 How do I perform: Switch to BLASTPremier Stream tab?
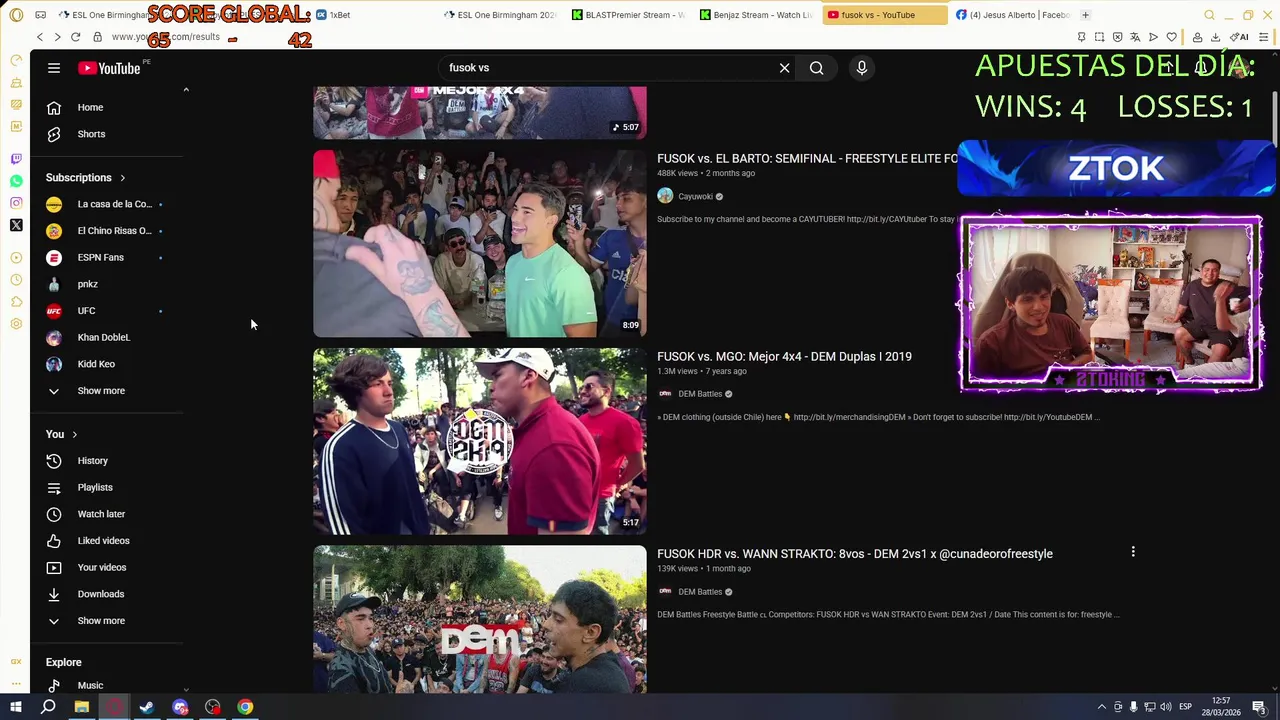pyautogui.click(x=630, y=15)
